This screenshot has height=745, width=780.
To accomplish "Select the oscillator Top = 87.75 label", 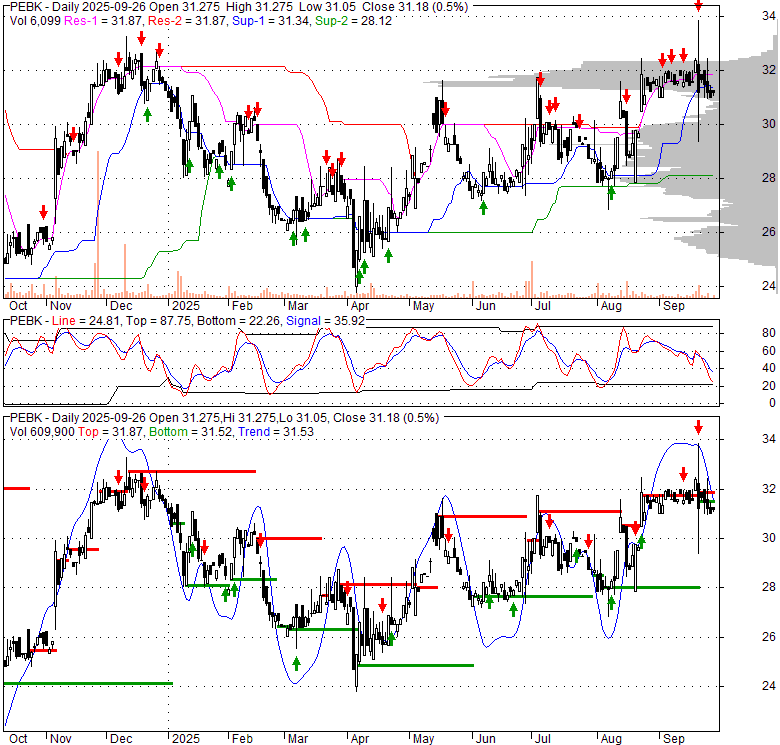I will (158, 321).
